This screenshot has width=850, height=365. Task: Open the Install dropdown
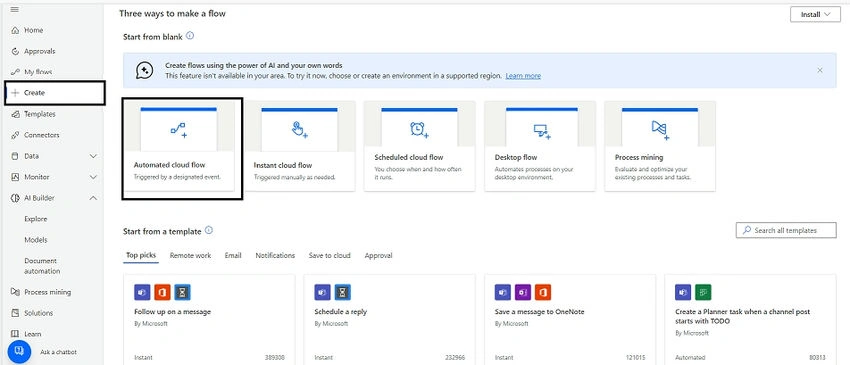click(x=815, y=15)
